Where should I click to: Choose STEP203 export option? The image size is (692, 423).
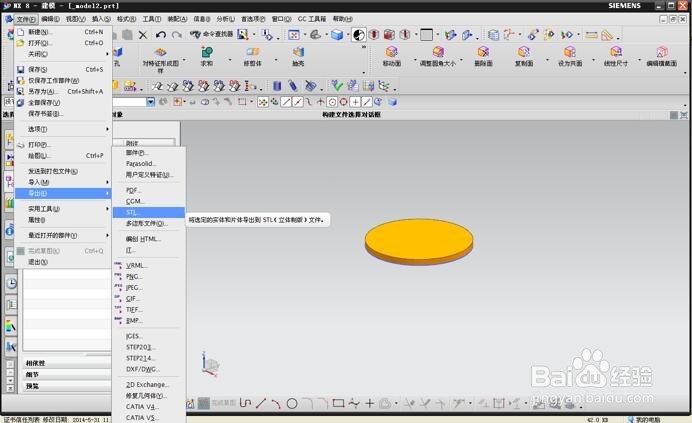[149, 347]
